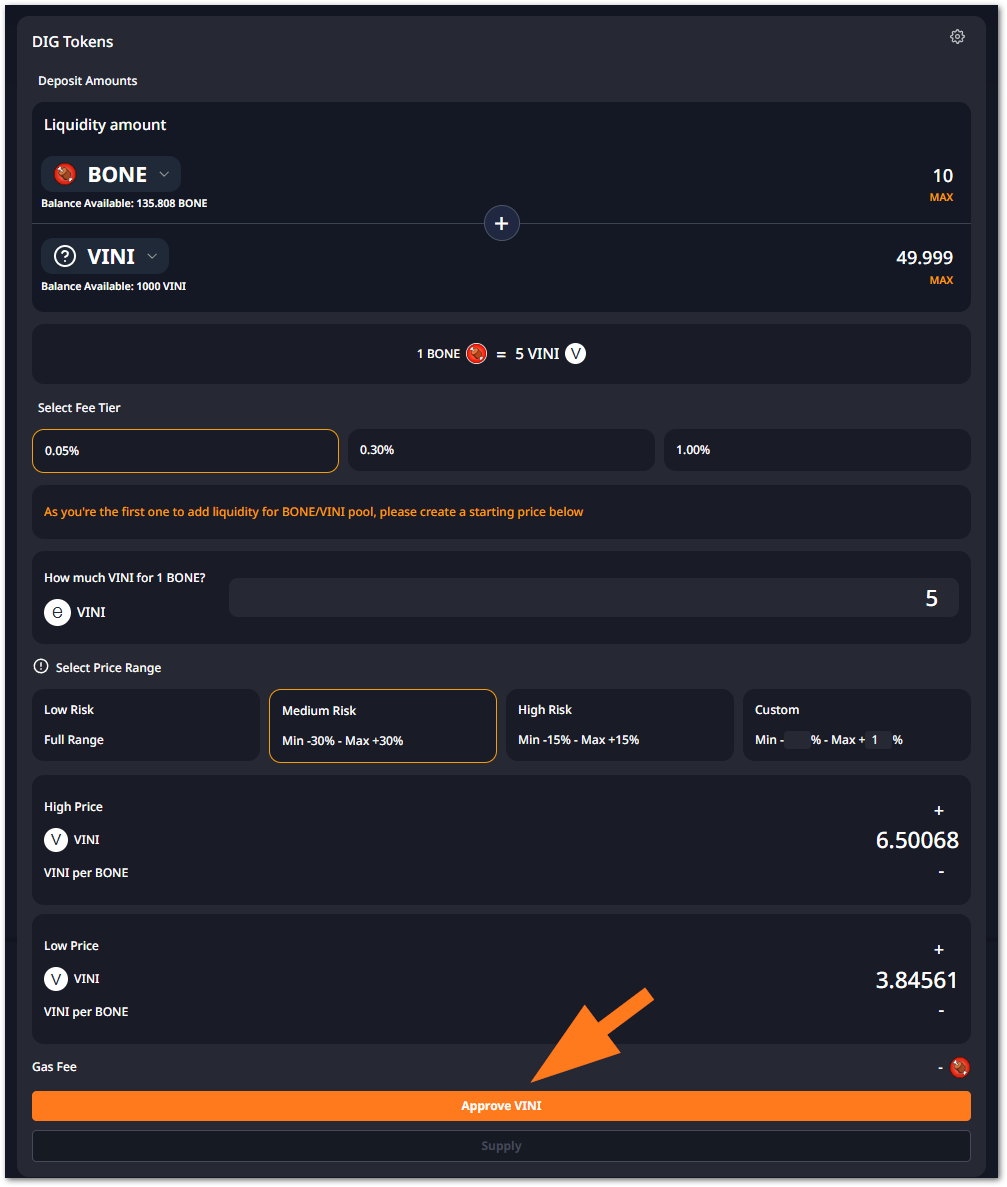The height and width of the screenshot is (1187, 1007).
Task: Choose the 1.00% fee tier
Action: pos(817,450)
